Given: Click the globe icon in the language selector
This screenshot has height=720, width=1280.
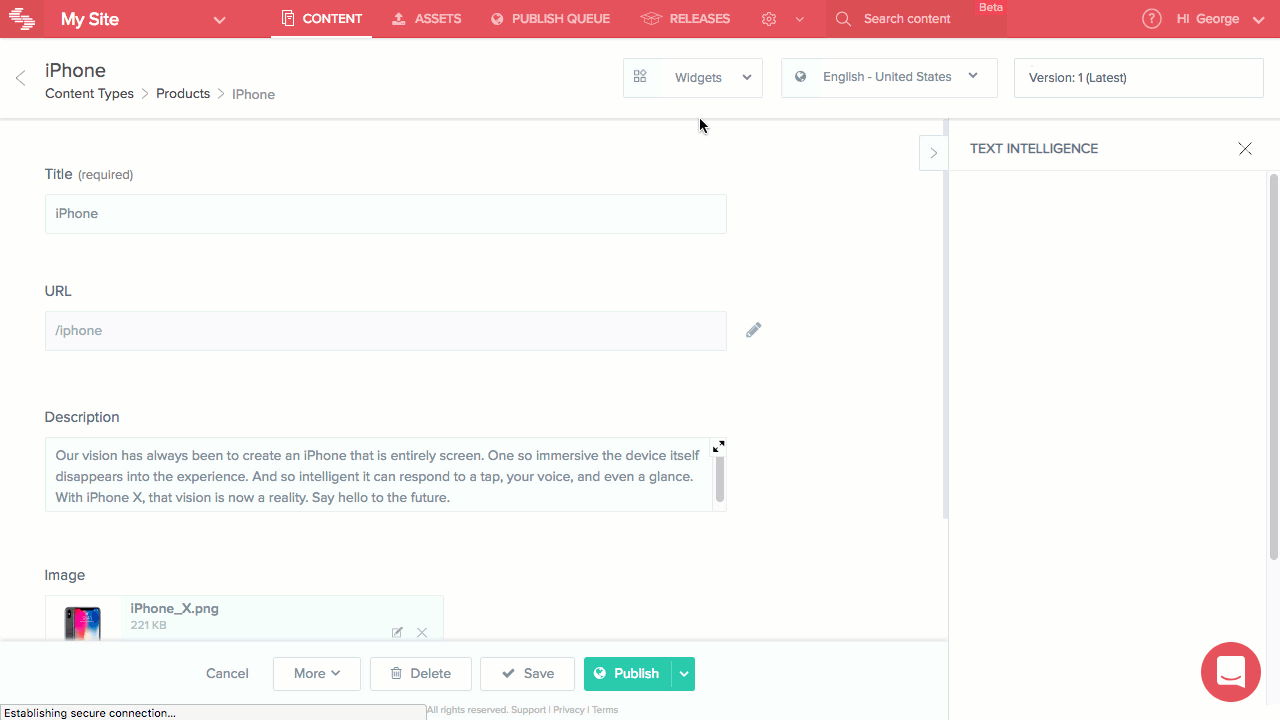Looking at the screenshot, I should tap(801, 77).
